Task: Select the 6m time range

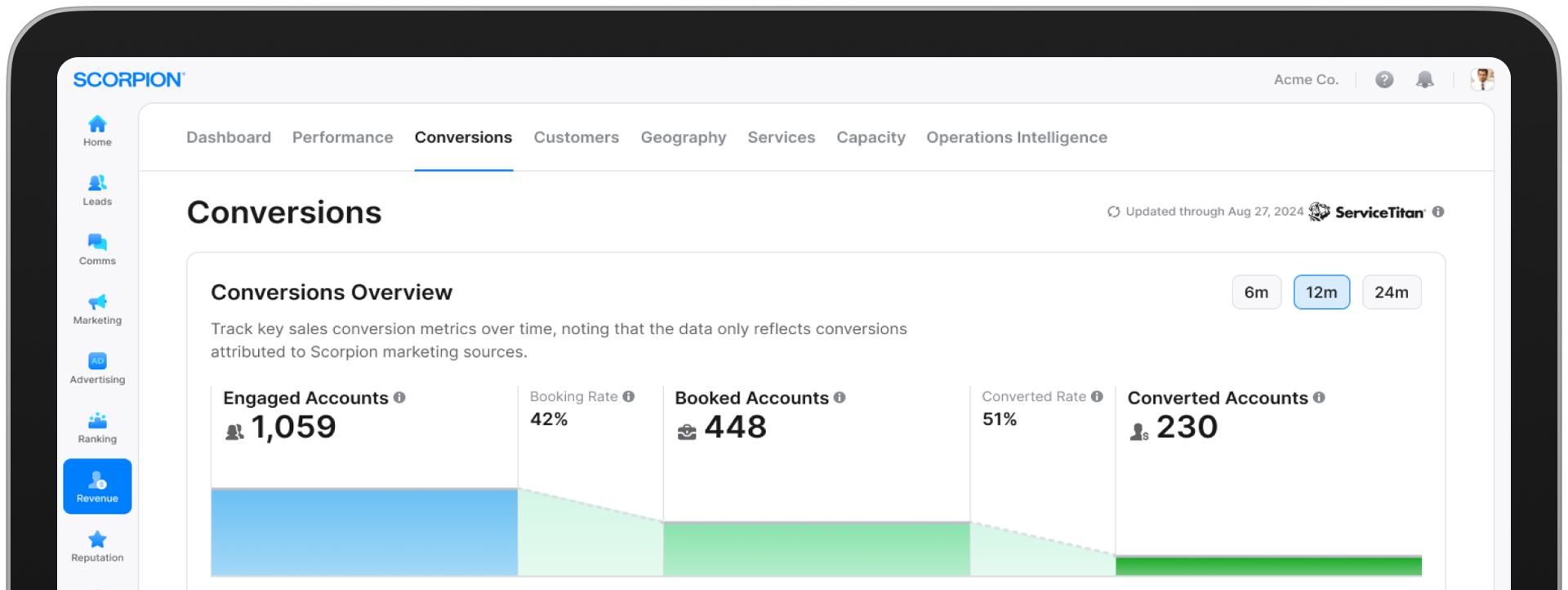Action: click(1256, 293)
